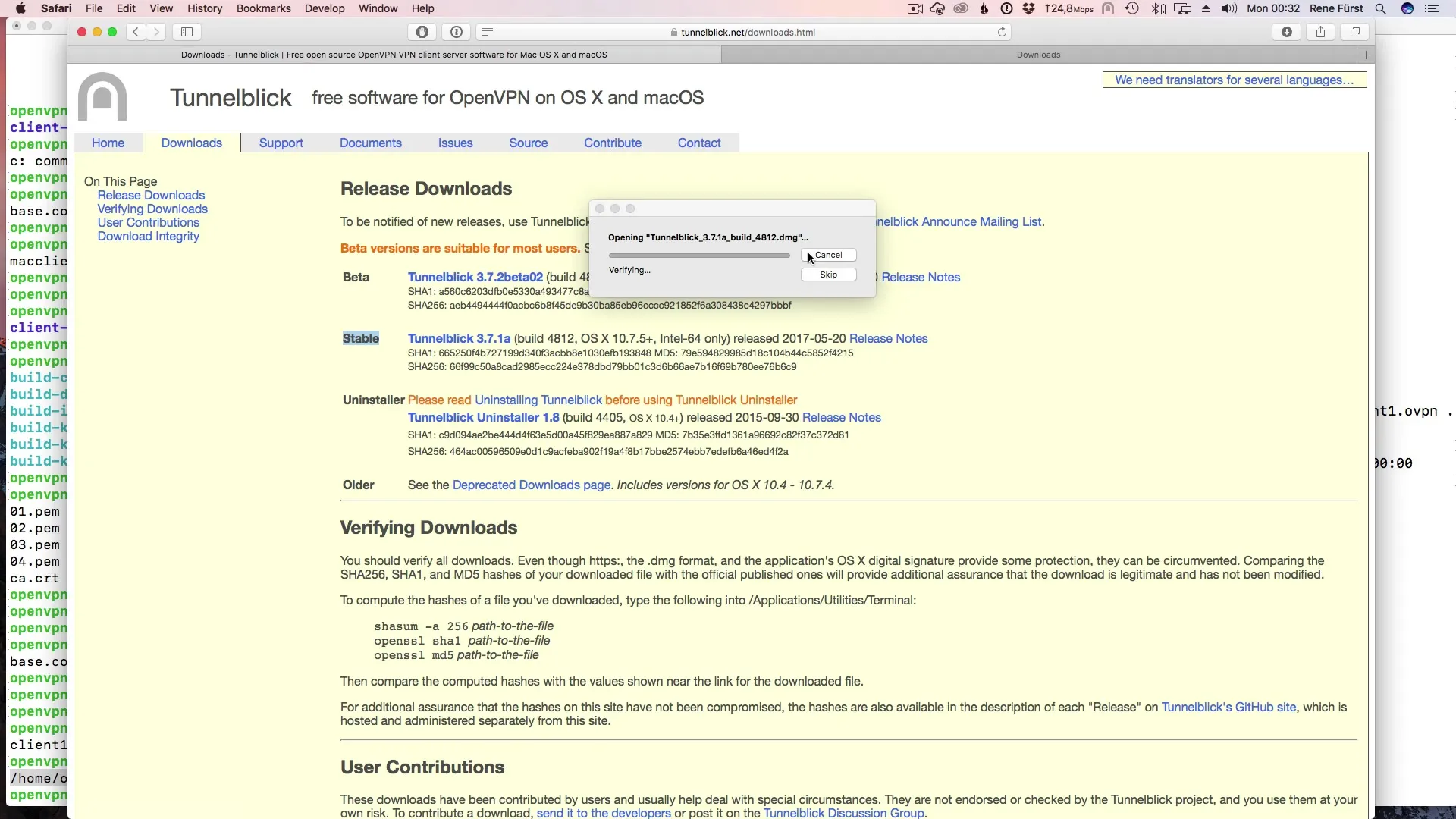The height and width of the screenshot is (819, 1456).
Task: Click the eject menu bar icon
Action: [x=1207, y=8]
